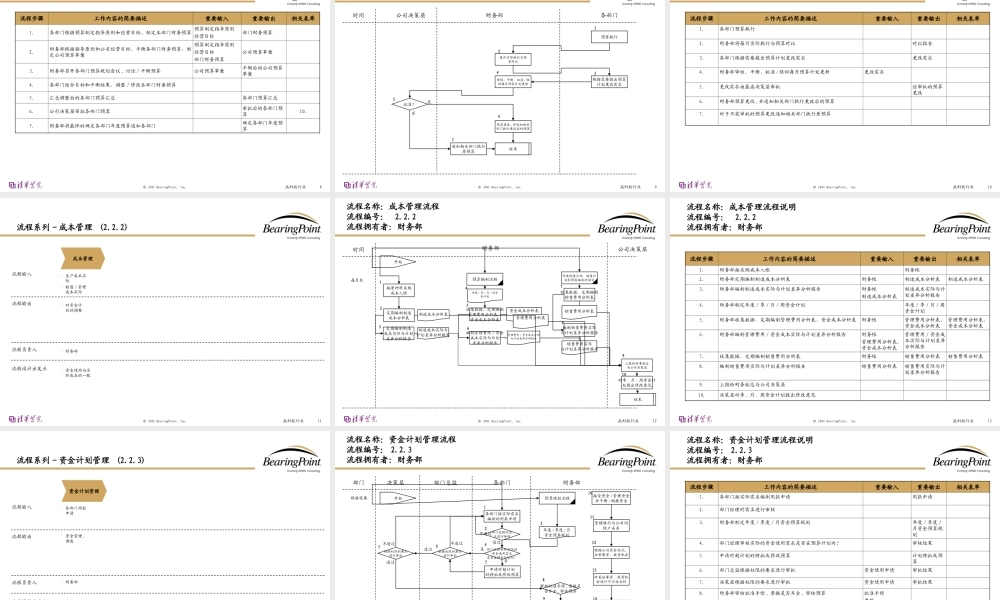The image size is (1000, 600).
Task: Click the 资金计划管理 chevron arrow shape
Action: click(84, 491)
